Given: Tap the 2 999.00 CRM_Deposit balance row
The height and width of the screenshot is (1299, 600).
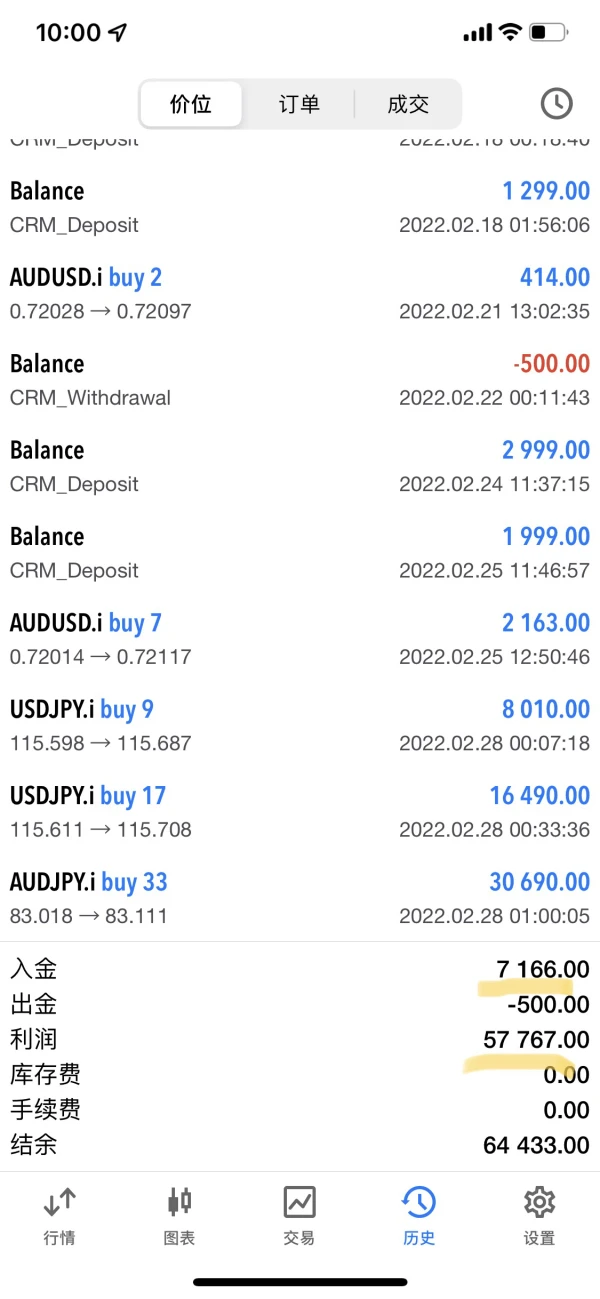Looking at the screenshot, I should (x=300, y=465).
